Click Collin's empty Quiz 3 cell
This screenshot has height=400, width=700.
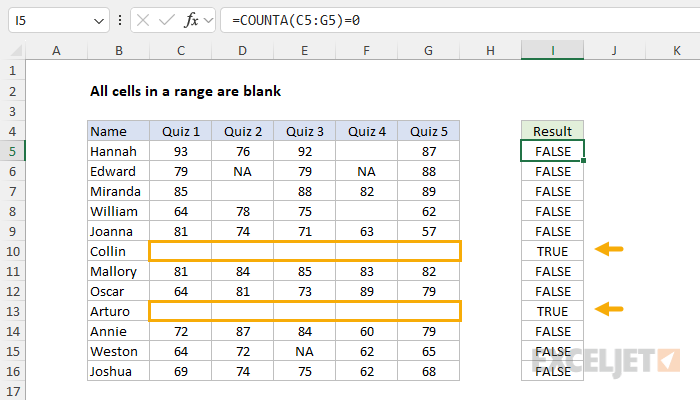click(304, 251)
